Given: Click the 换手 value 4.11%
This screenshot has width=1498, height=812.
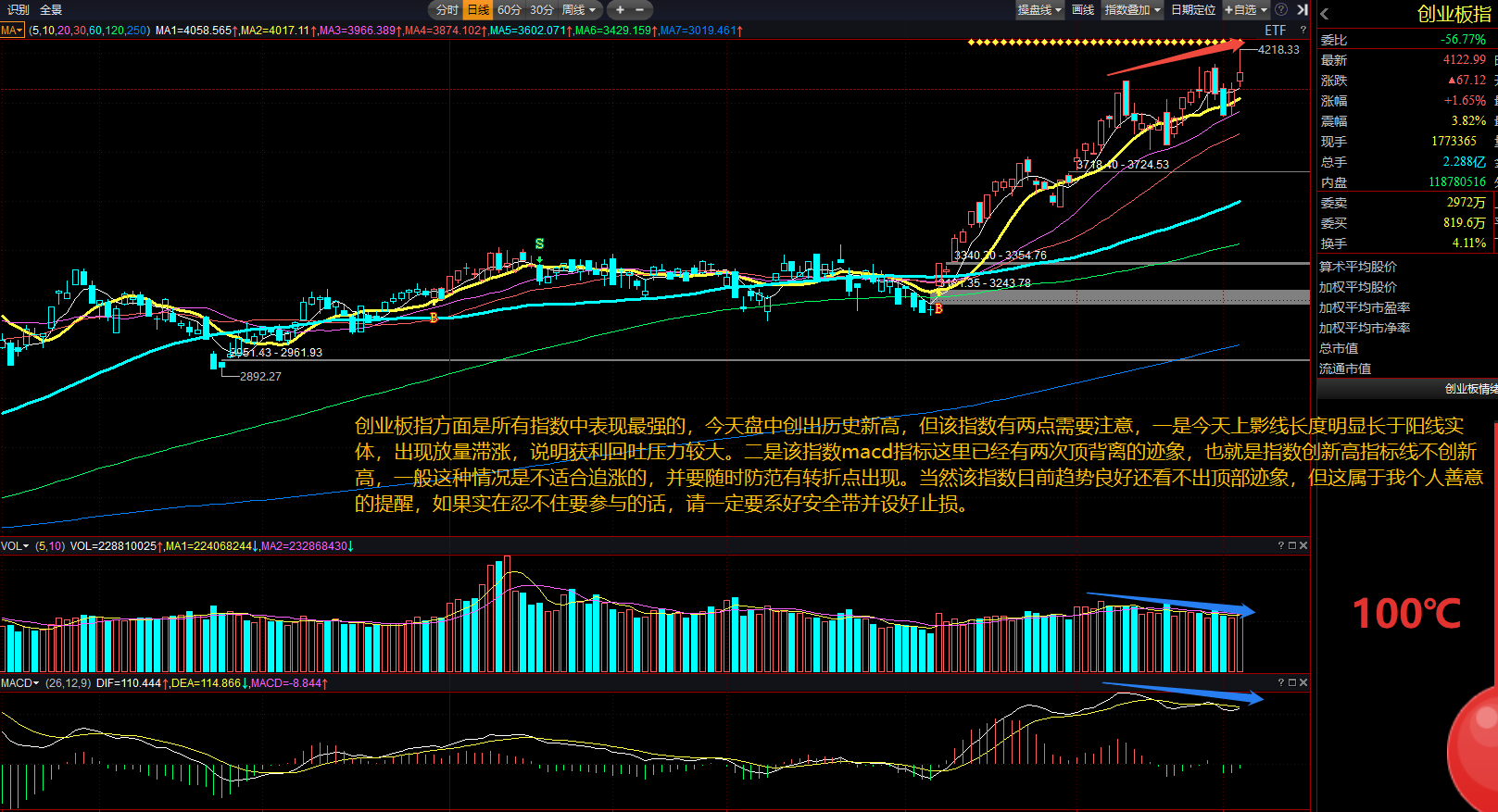Looking at the screenshot, I should click(1468, 244).
